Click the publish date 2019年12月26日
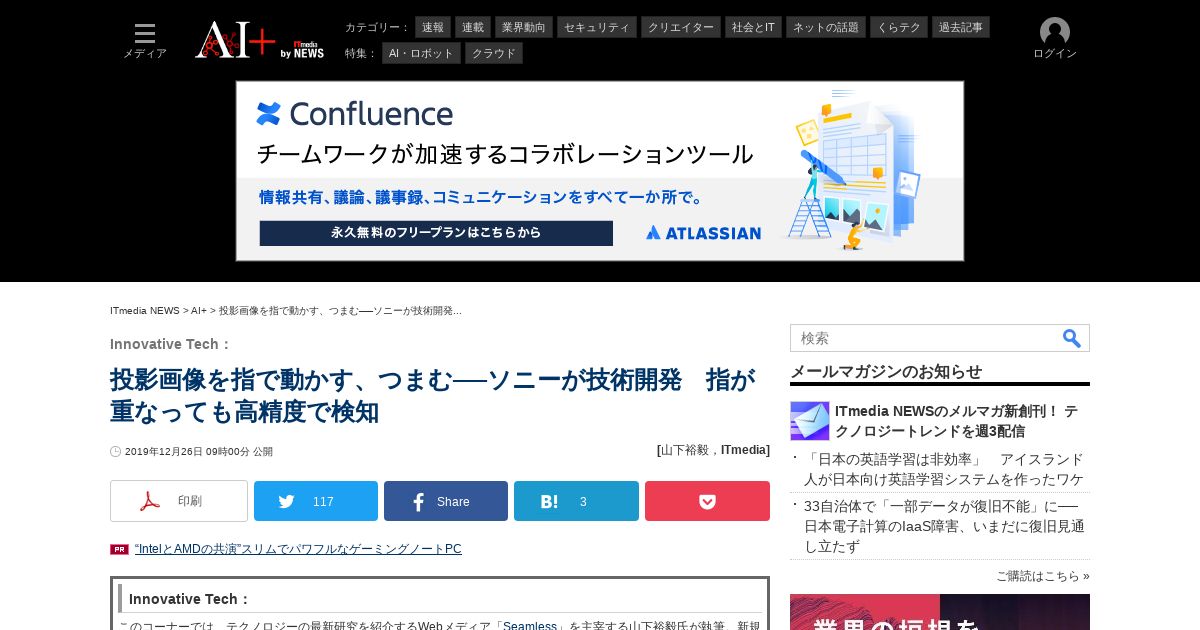1200x630 pixels. point(198,452)
